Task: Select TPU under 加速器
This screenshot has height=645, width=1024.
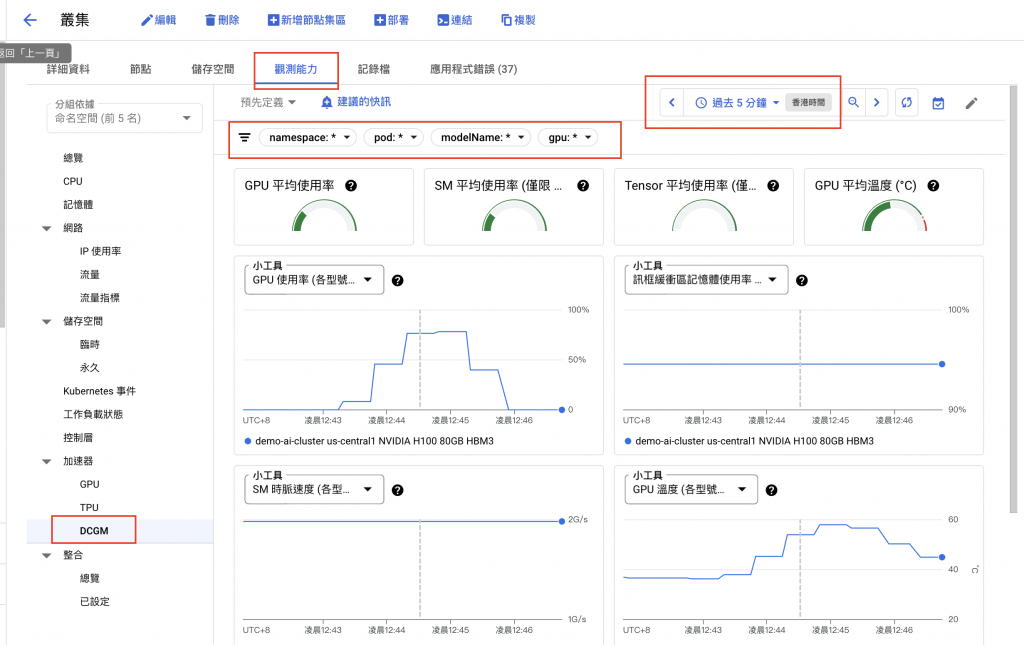Action: (x=89, y=507)
